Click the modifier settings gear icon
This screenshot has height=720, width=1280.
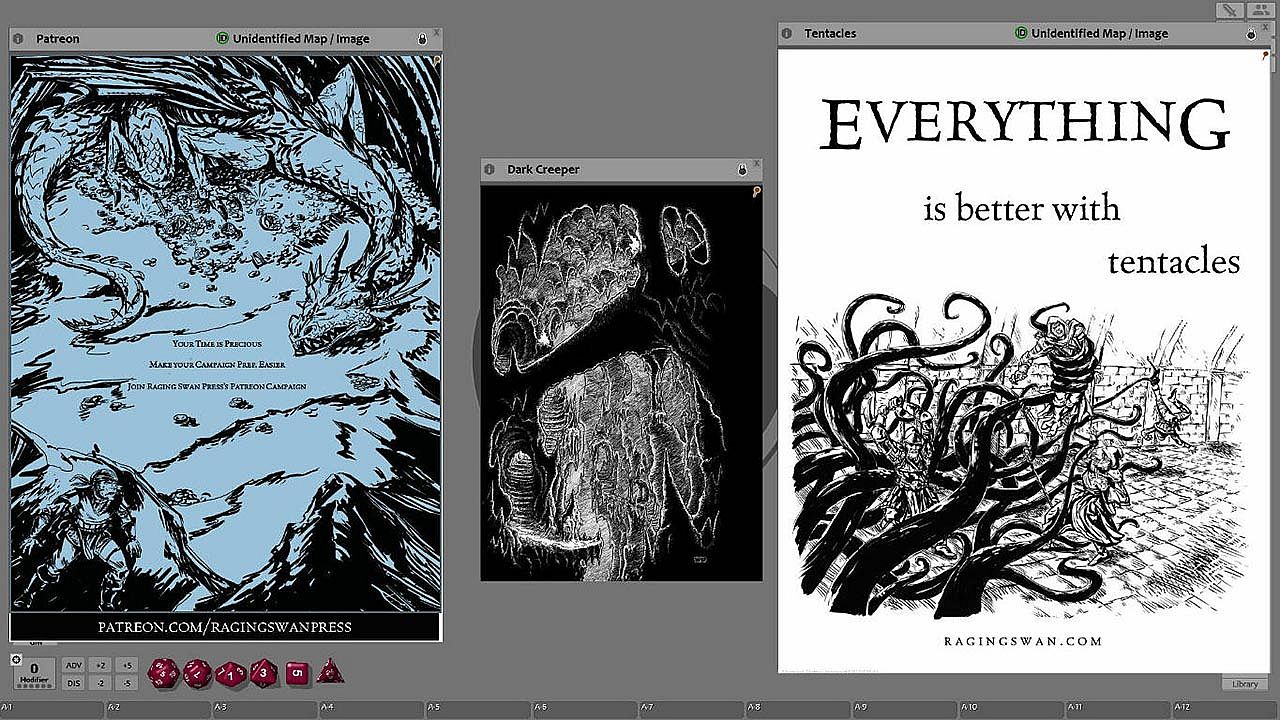17,659
